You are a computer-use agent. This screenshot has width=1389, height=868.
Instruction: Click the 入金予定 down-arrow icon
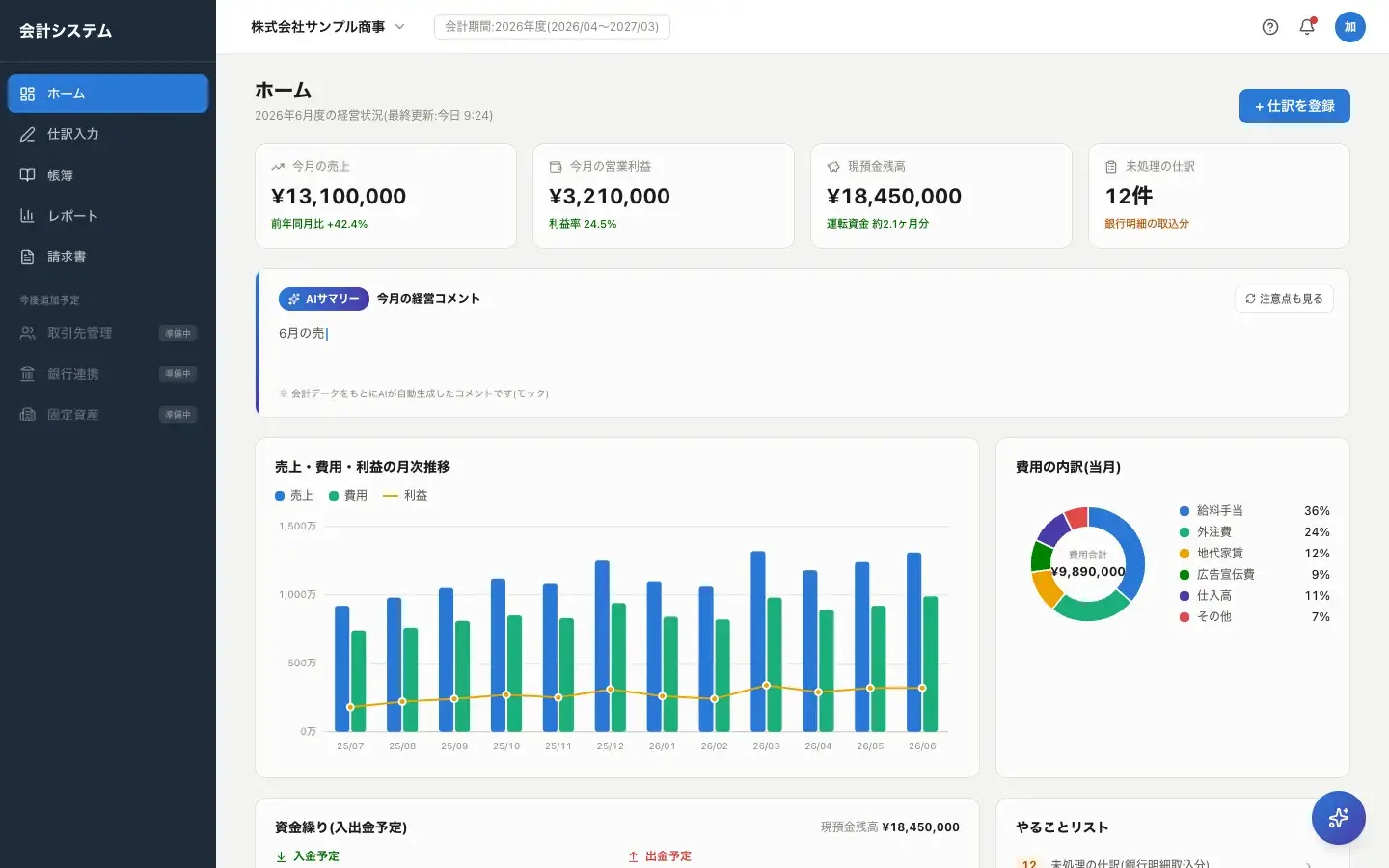(281, 856)
